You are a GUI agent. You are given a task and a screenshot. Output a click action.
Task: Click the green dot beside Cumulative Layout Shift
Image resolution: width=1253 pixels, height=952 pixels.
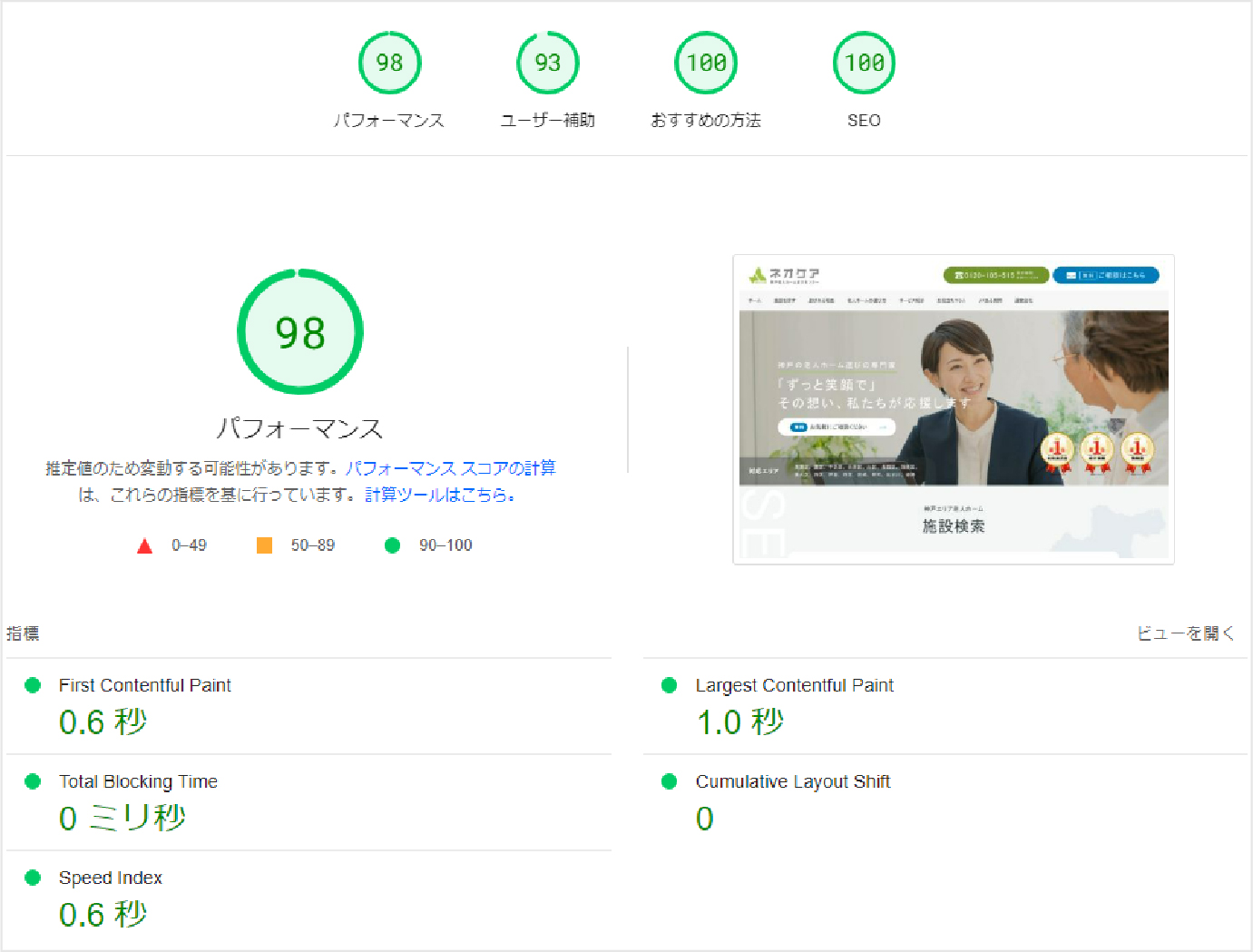pyautogui.click(x=670, y=781)
